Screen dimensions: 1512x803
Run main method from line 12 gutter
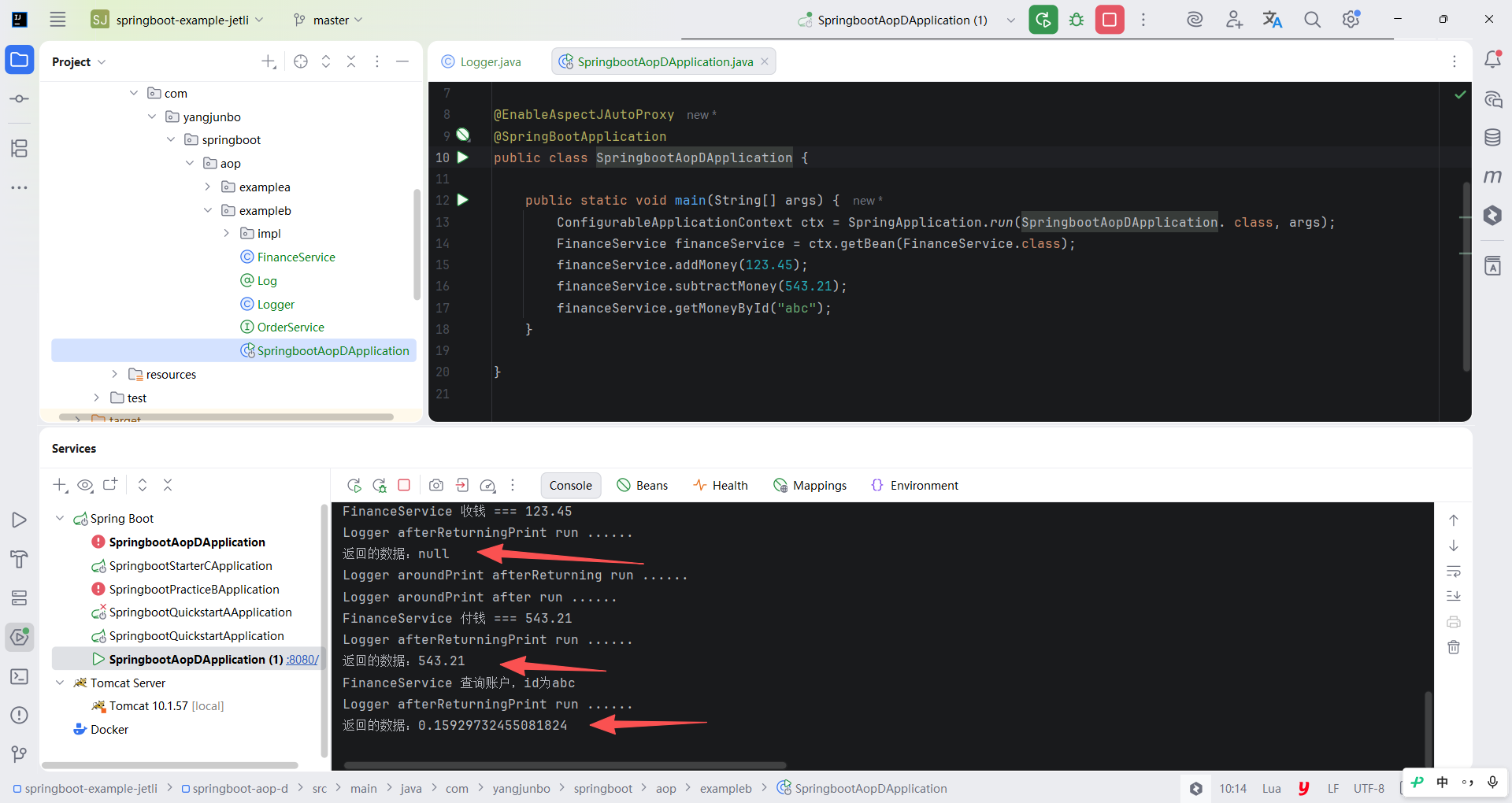click(x=463, y=200)
